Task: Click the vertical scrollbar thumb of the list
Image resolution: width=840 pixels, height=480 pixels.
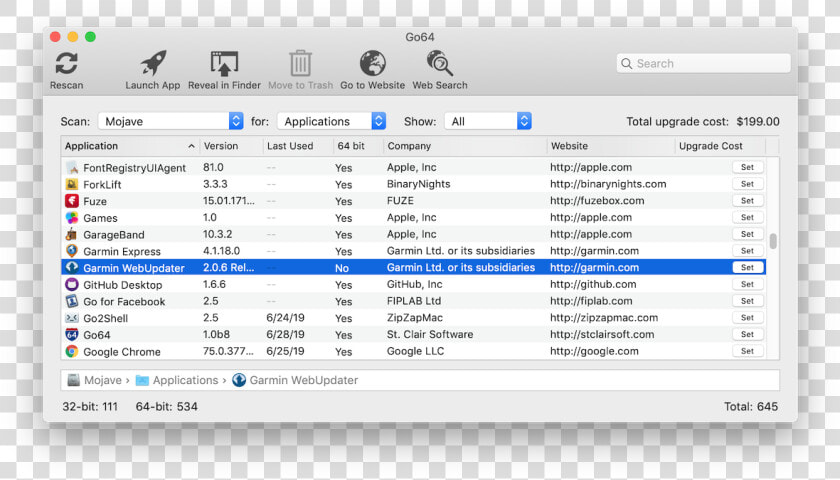Action: click(x=773, y=241)
